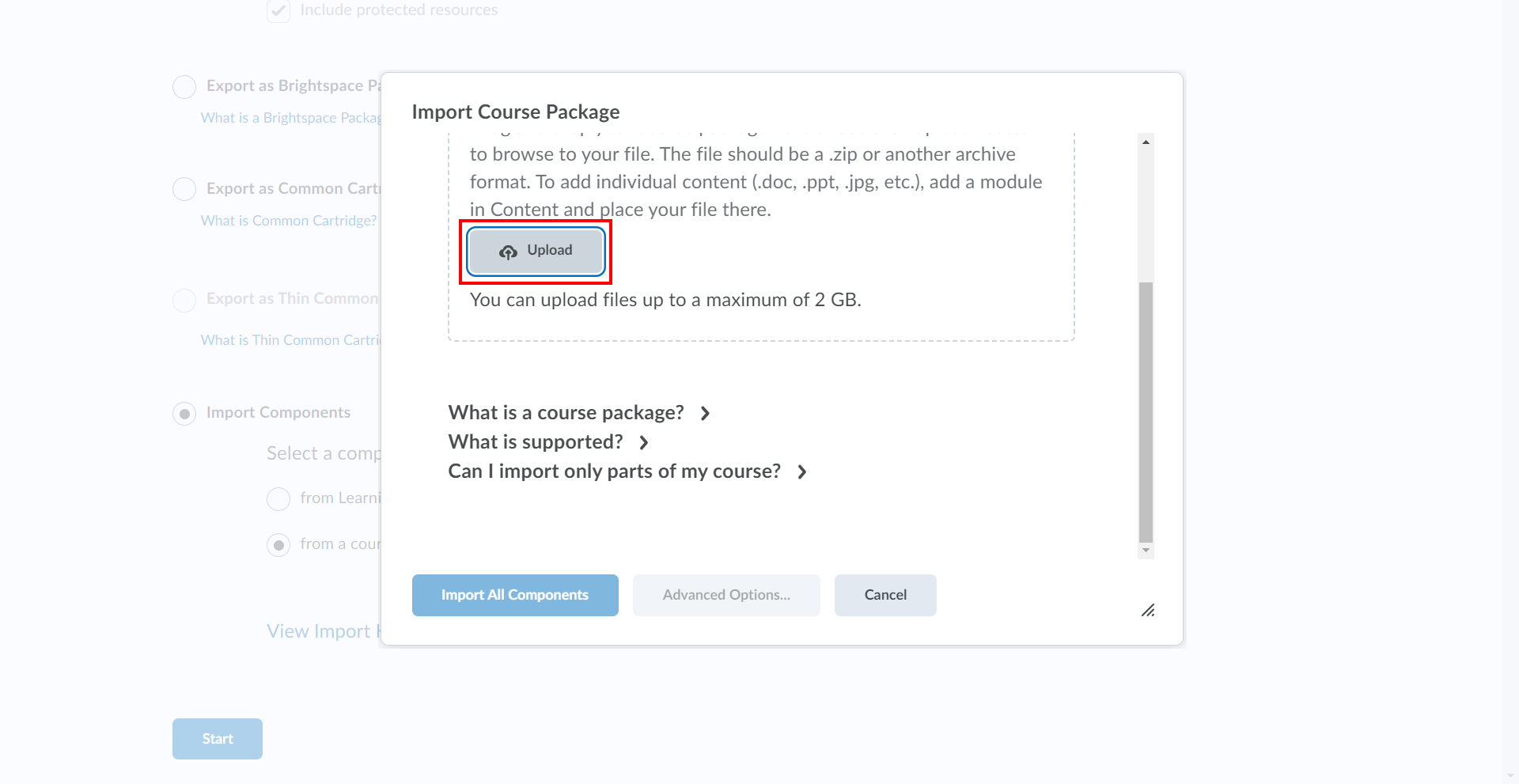
Task: Click the cloud upload icon
Action: coord(508,252)
